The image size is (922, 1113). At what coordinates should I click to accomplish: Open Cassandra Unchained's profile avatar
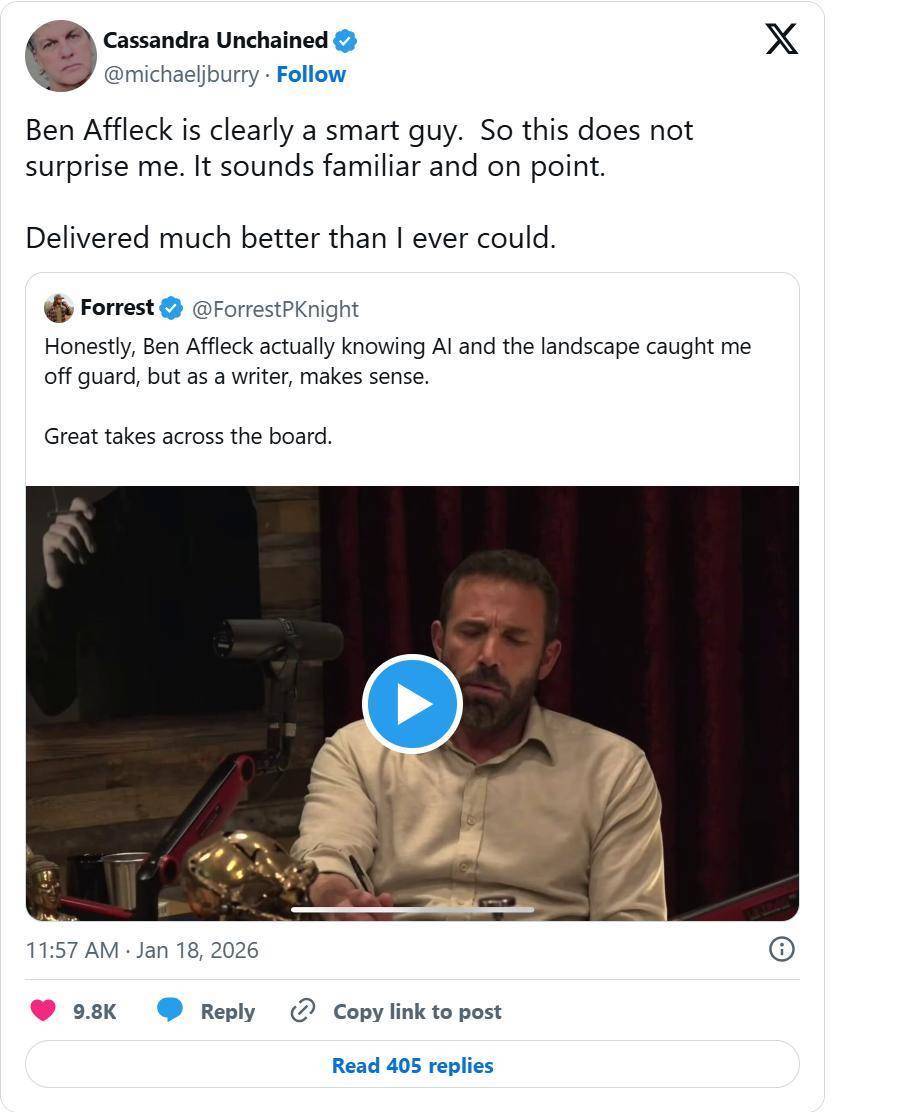coord(60,56)
